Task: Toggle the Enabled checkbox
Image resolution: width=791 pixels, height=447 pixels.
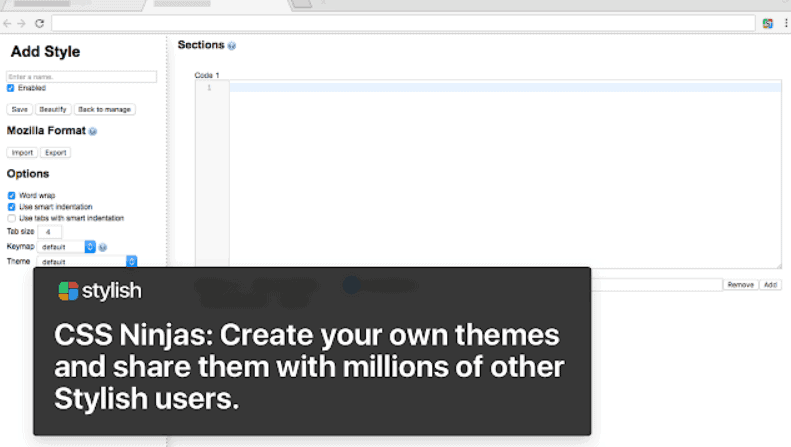Action: point(11,88)
